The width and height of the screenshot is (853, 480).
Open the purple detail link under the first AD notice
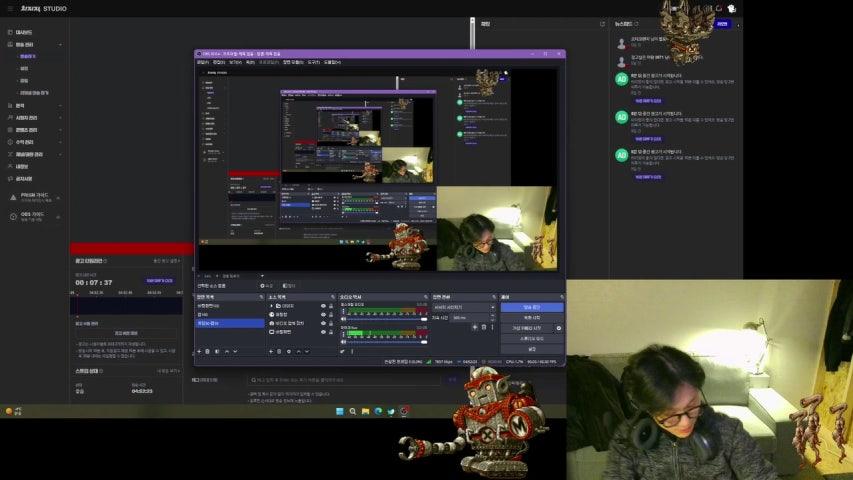(648, 101)
